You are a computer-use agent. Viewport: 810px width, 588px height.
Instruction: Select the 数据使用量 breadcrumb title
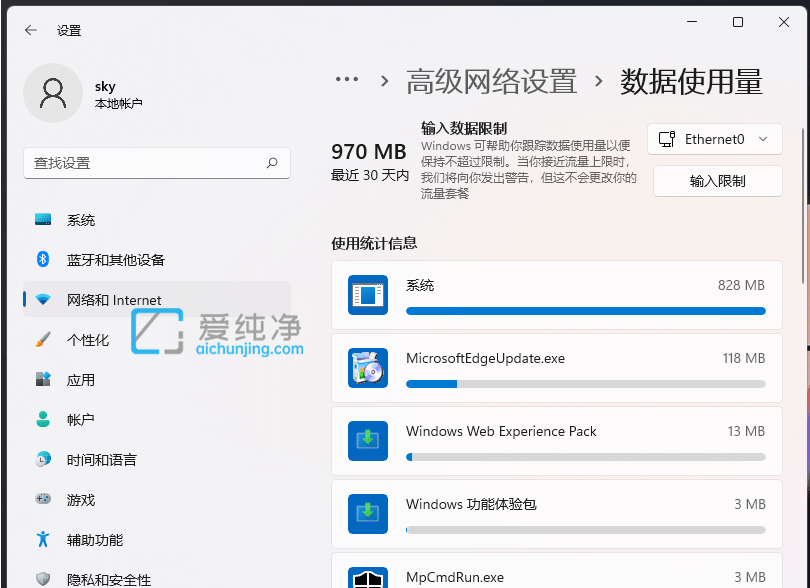(716, 81)
